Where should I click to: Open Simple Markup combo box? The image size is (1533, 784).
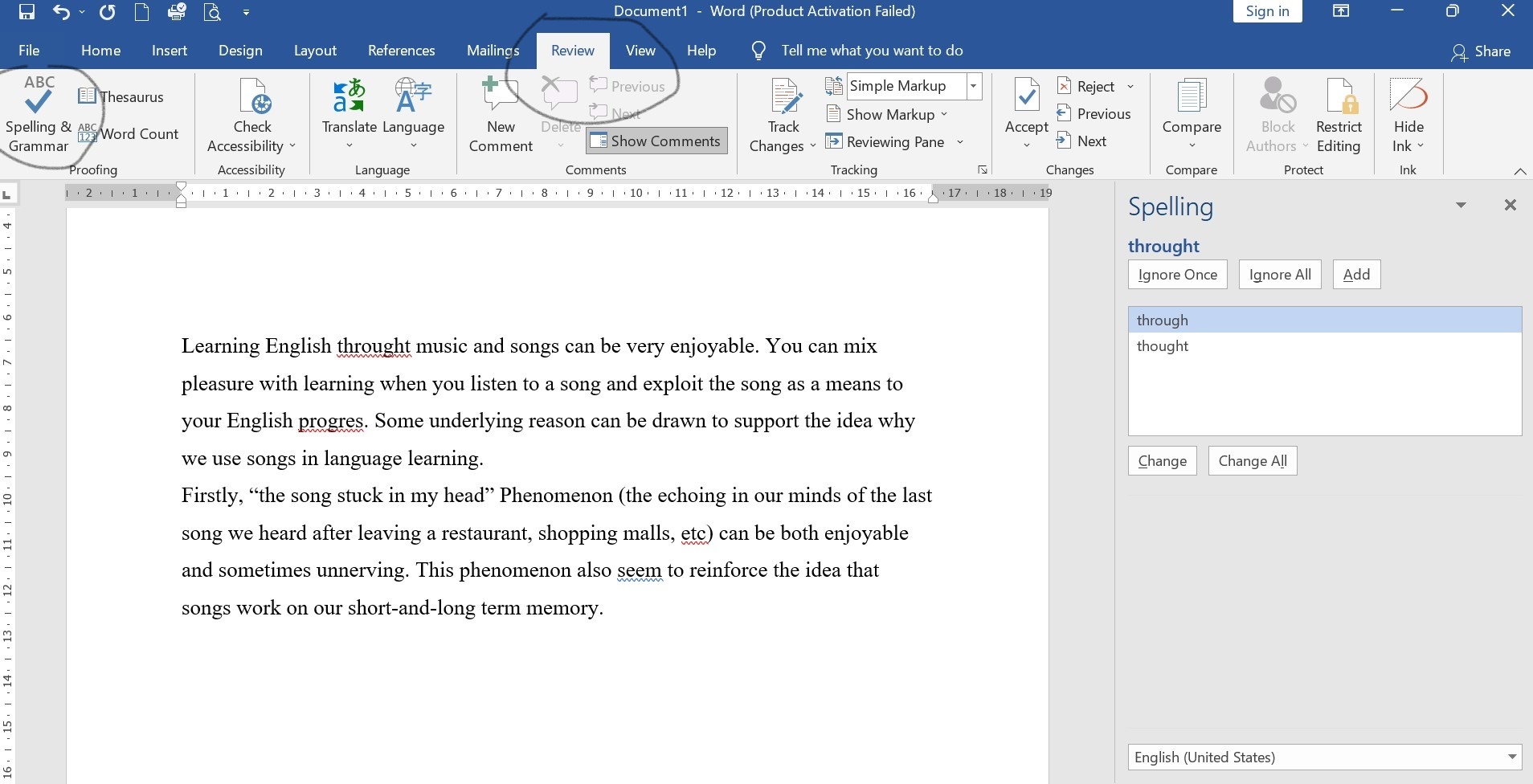coord(914,86)
